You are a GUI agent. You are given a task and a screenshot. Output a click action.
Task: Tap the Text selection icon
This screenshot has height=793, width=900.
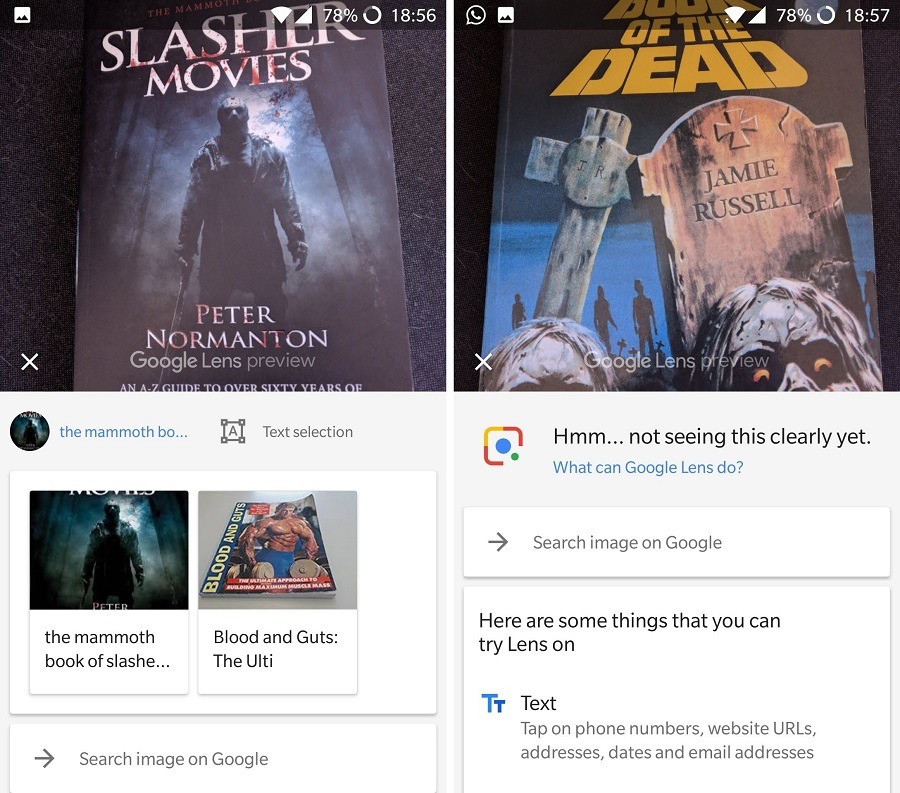[233, 431]
